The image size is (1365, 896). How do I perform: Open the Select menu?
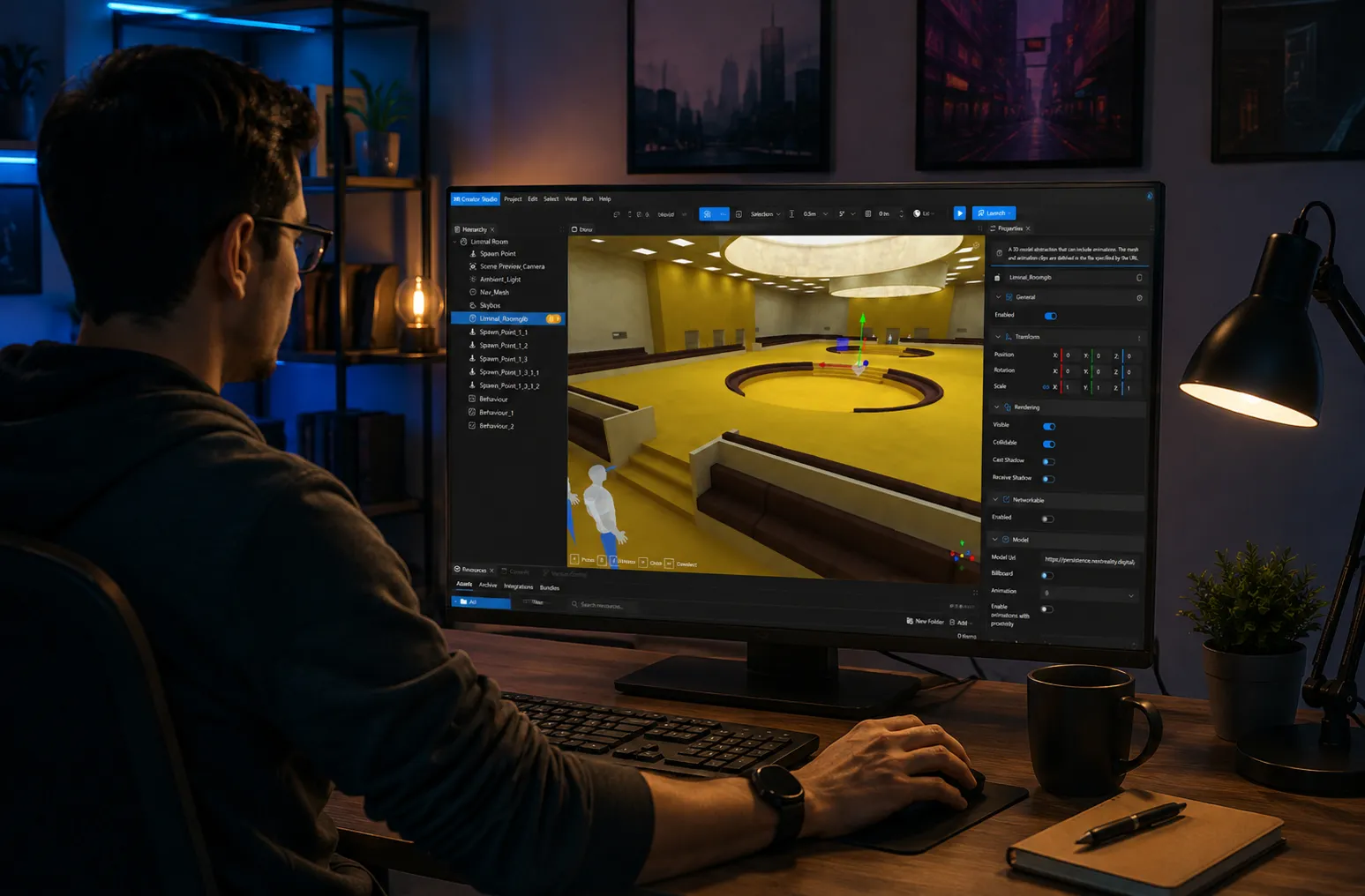(551, 199)
